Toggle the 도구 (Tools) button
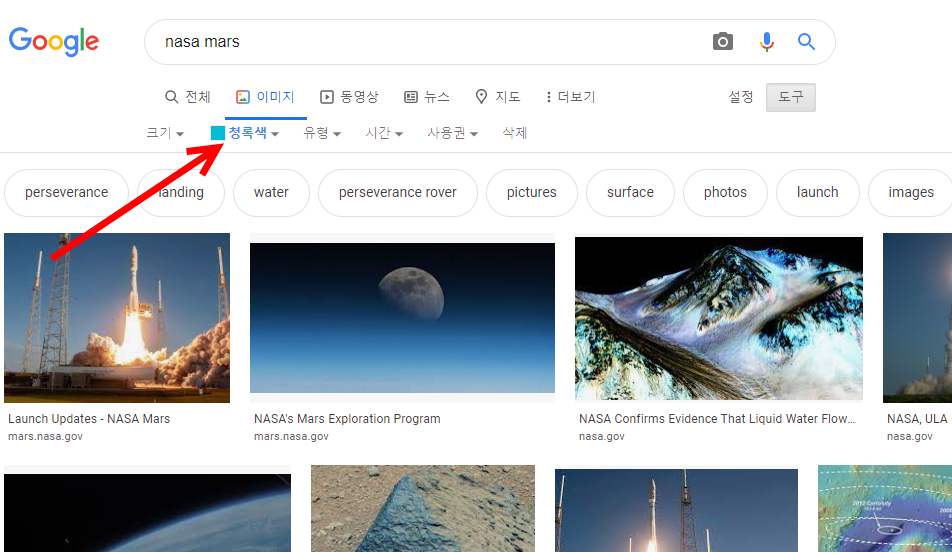The height and width of the screenshot is (552, 952). (790, 97)
